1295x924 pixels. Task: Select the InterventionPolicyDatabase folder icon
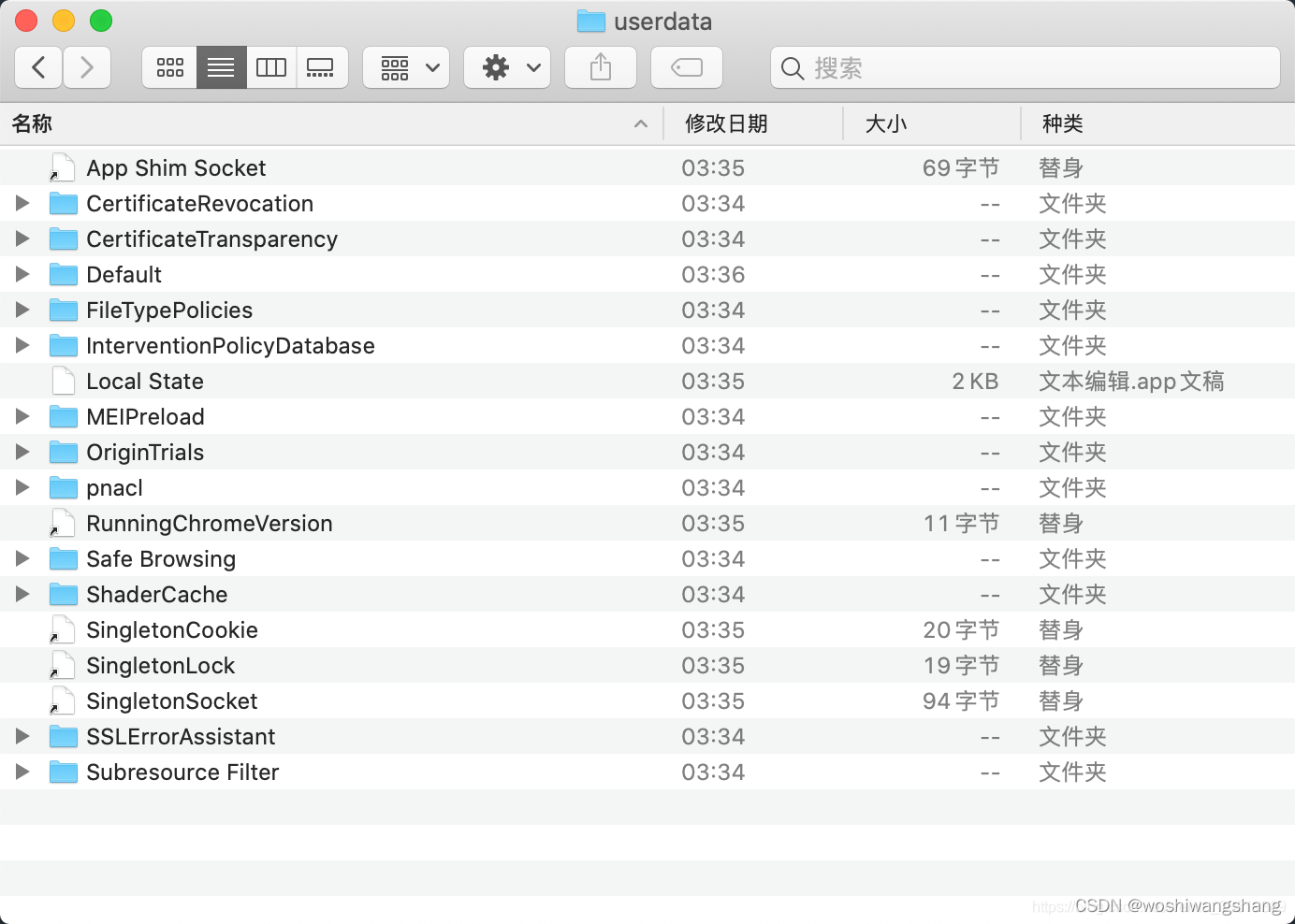(x=64, y=345)
